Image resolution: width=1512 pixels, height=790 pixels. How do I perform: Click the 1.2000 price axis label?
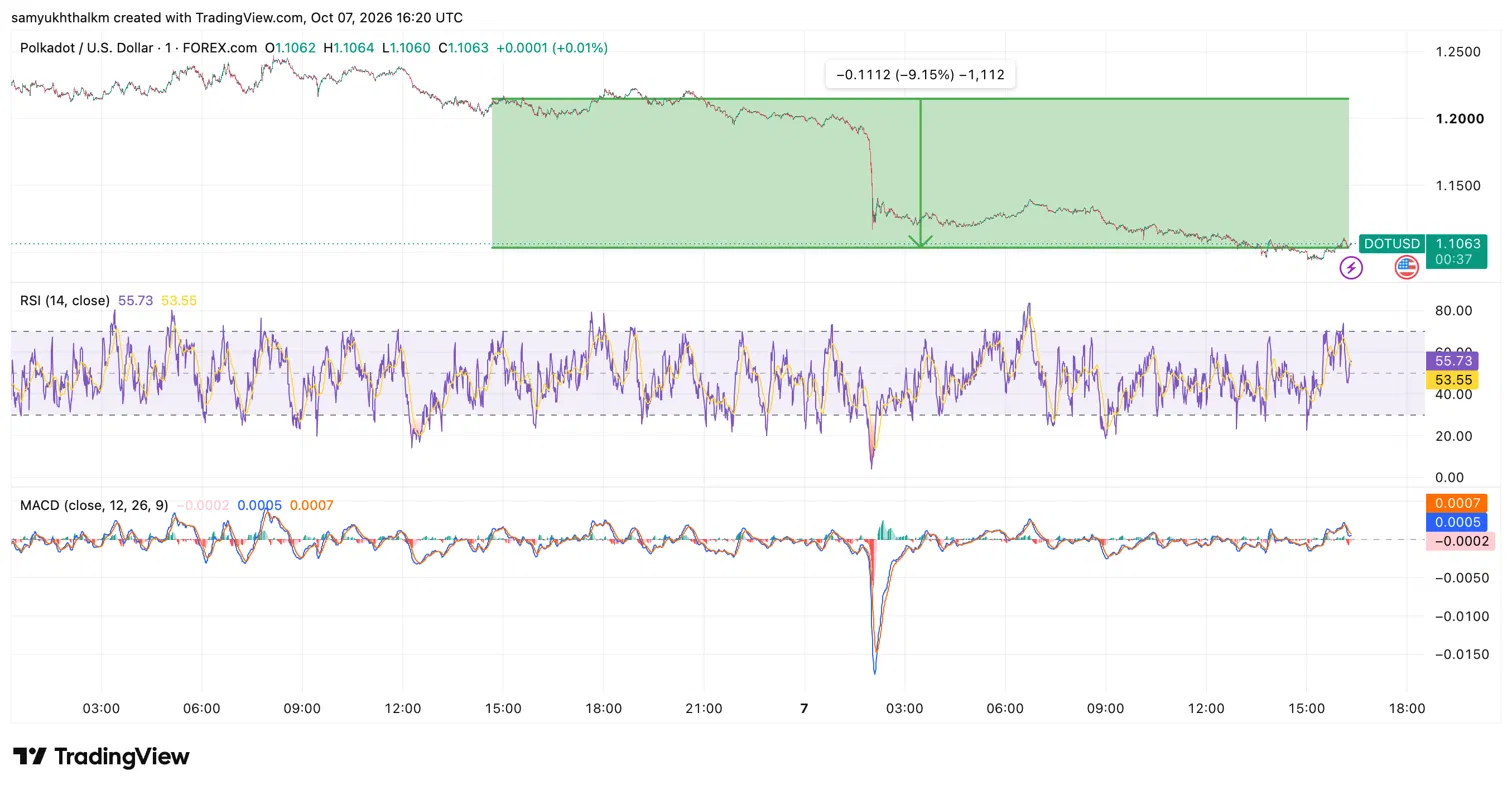(1458, 118)
